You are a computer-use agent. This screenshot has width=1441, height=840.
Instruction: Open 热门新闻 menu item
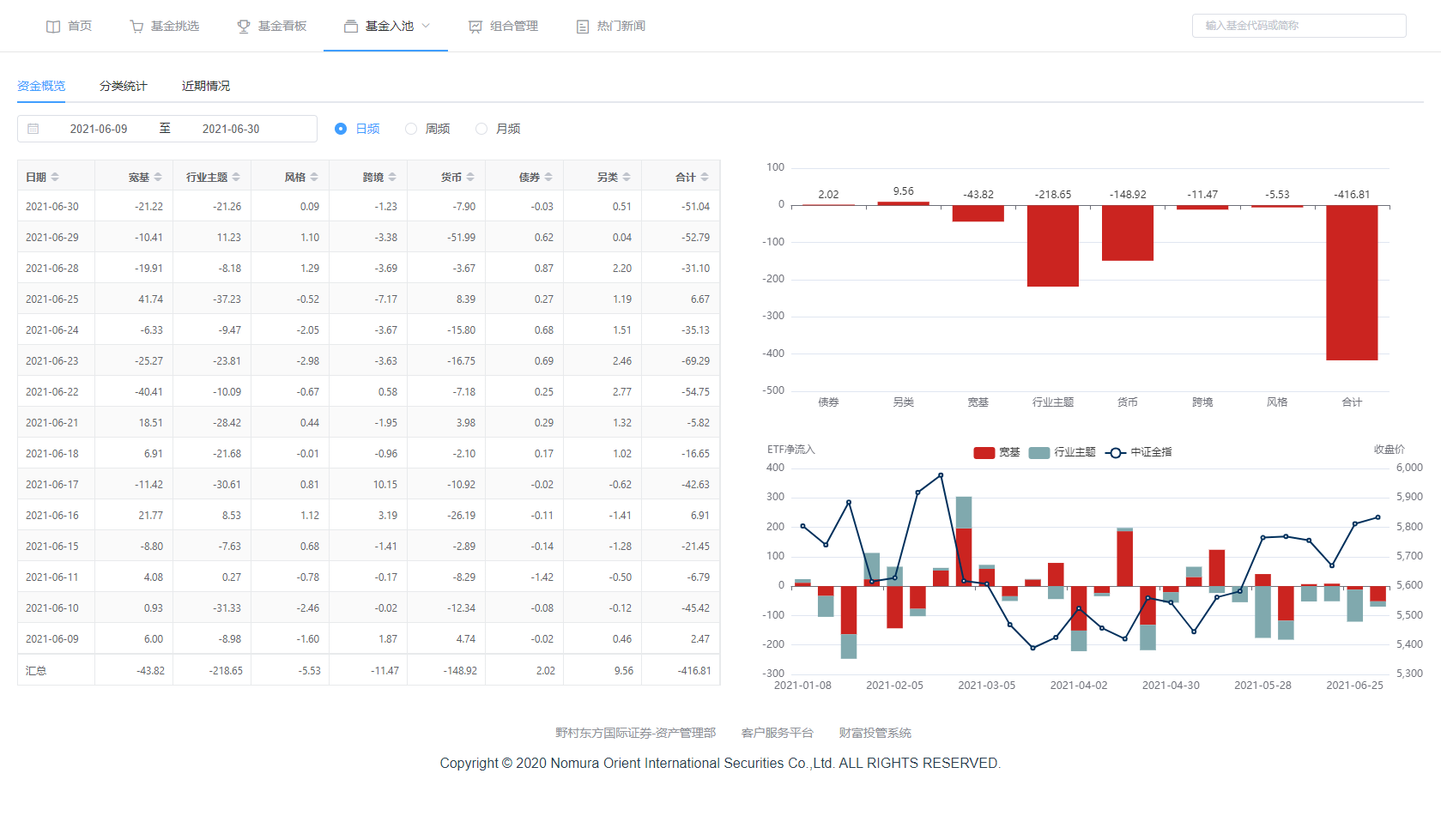click(610, 27)
